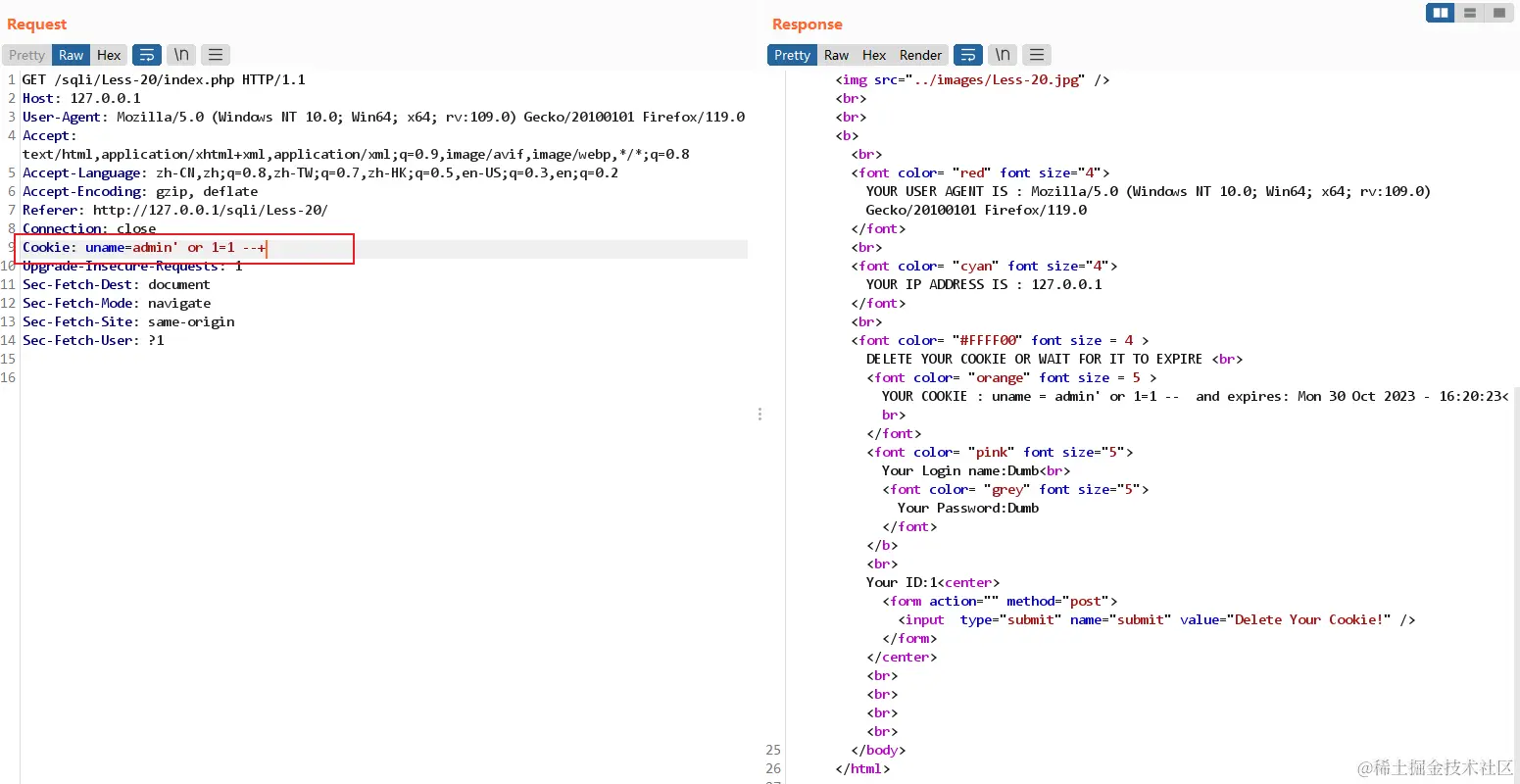This screenshot has height=784, width=1520.
Task: Click the '<font color= "red" font size="4">' line
Action: point(980,172)
